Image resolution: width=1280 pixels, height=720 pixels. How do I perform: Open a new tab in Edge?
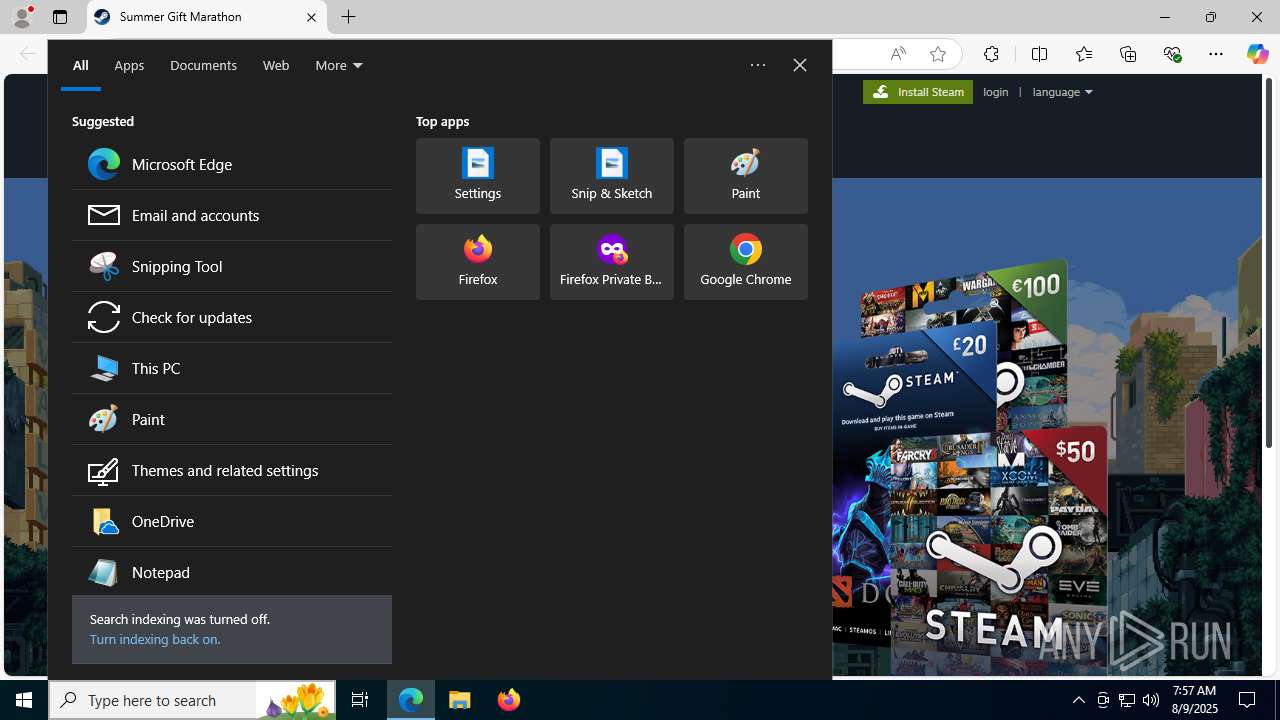tap(348, 17)
